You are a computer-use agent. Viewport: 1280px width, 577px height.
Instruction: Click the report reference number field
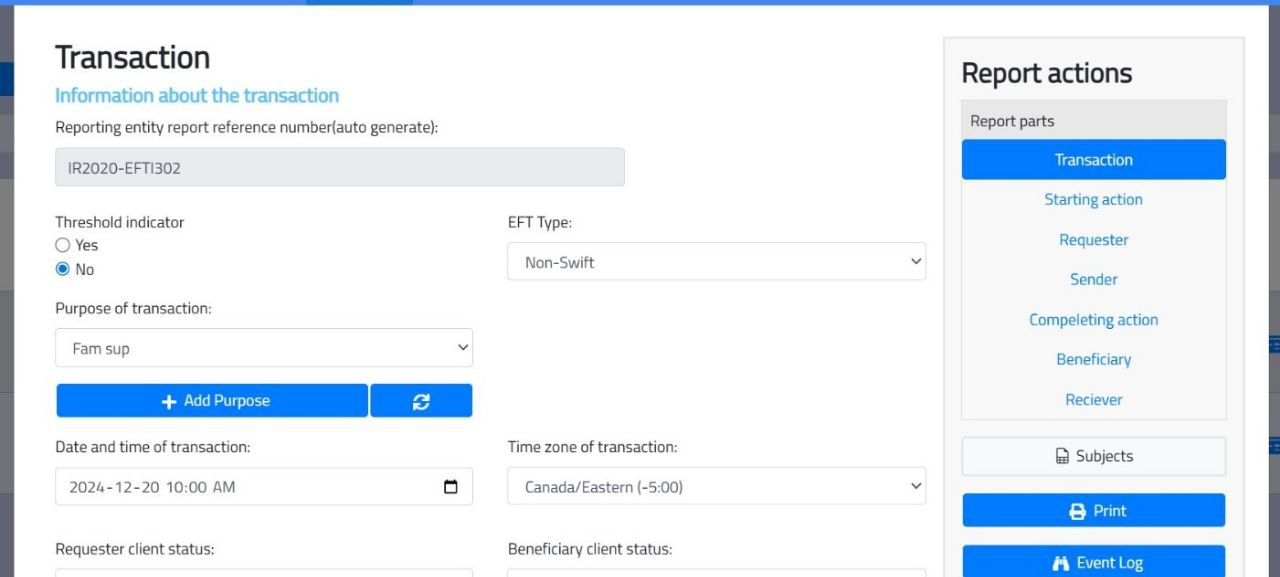339,168
